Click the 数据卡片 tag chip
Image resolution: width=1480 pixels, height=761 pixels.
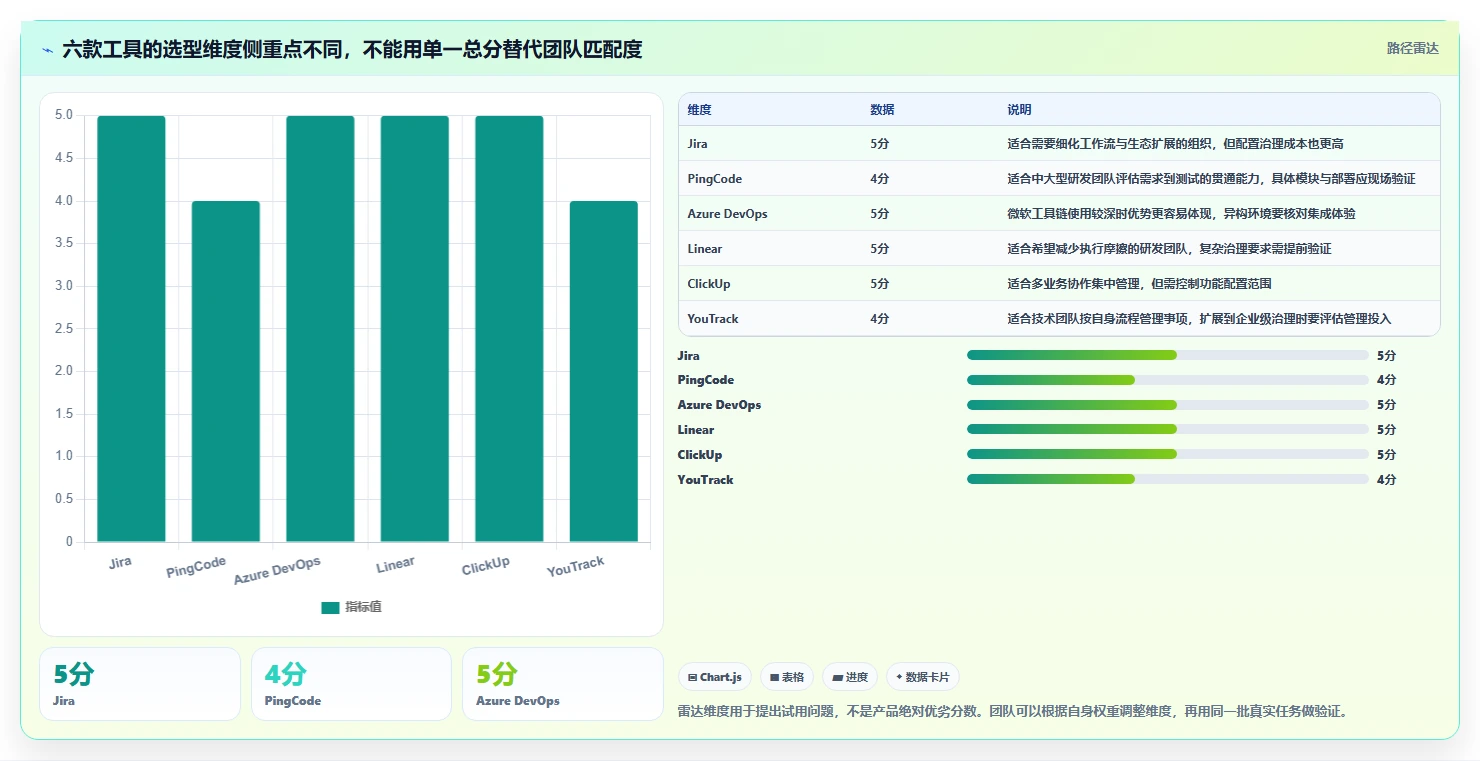pos(922,677)
